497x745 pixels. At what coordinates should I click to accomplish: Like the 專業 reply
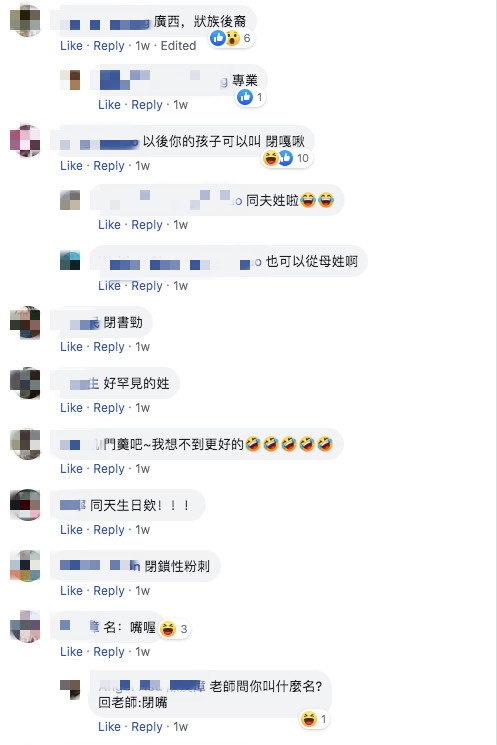[109, 105]
